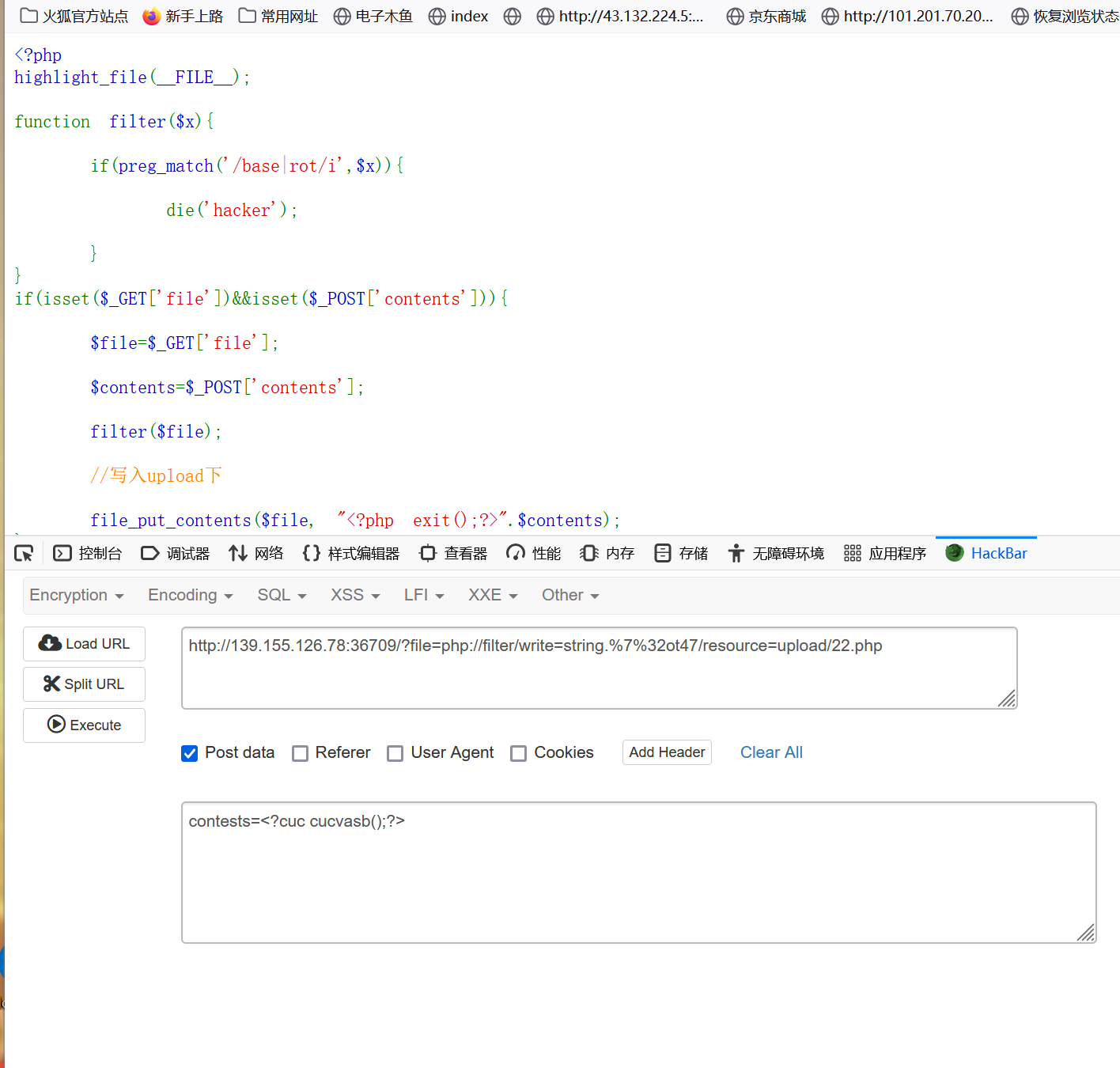Click the Add Header button
Screen dimensions: 1120x1068
tap(667, 752)
